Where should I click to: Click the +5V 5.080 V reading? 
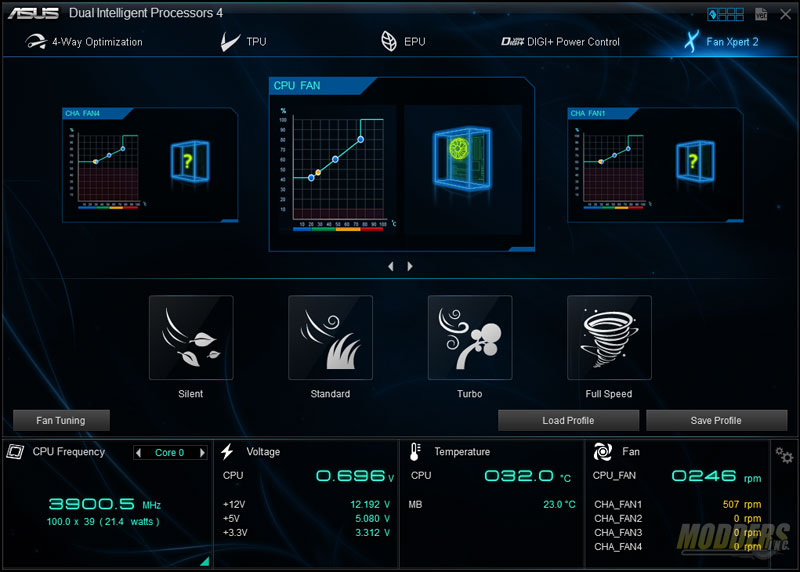pos(372,518)
